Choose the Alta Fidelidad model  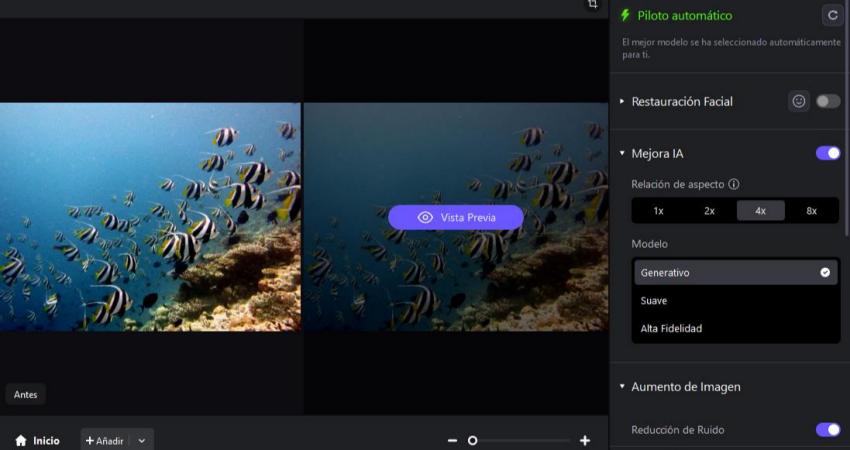(671, 328)
